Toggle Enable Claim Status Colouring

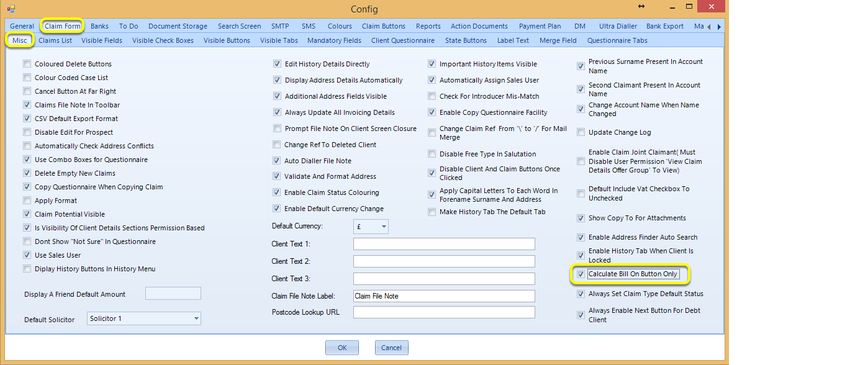pos(277,193)
